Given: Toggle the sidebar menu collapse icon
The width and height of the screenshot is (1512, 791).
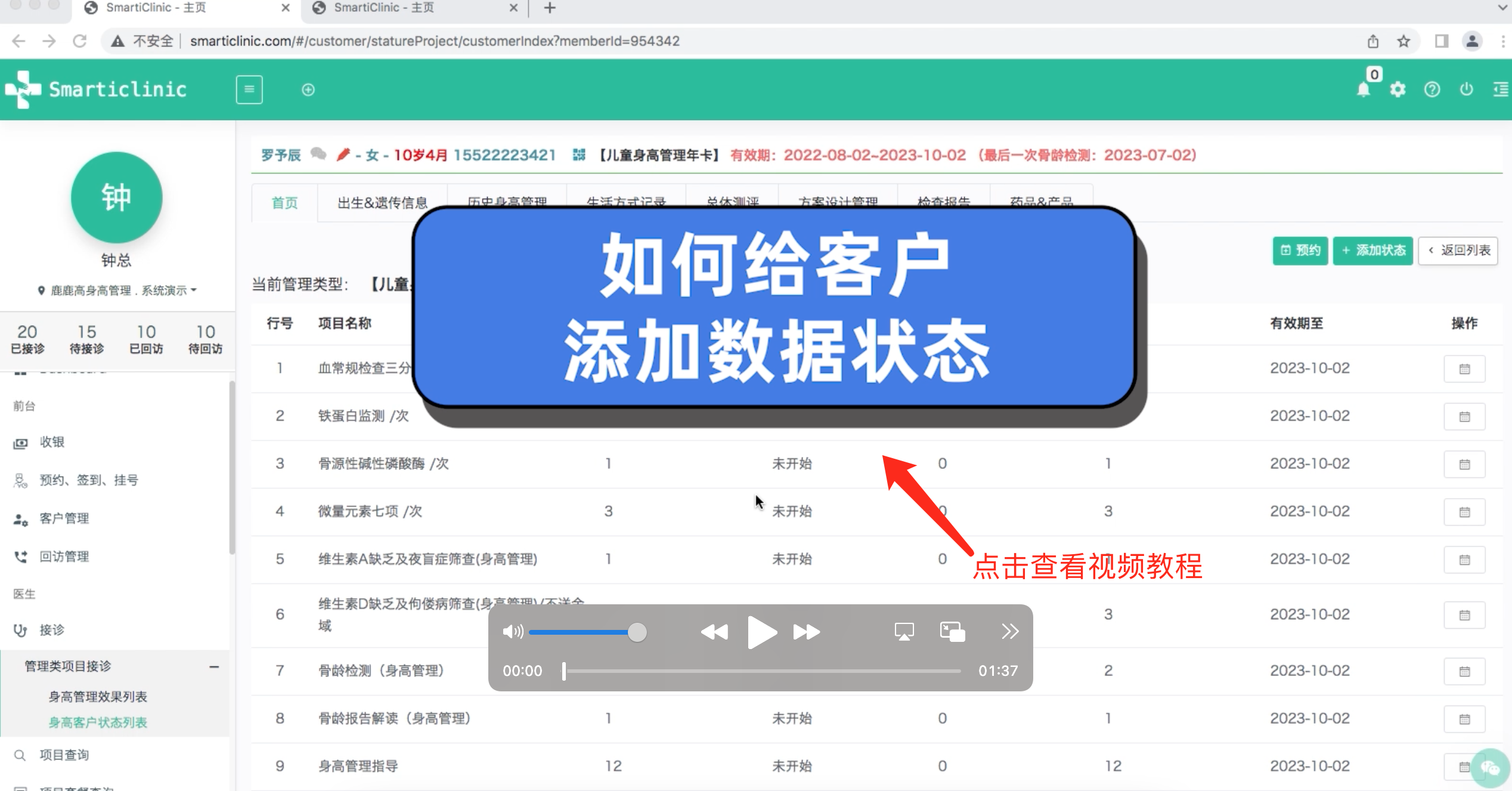Looking at the screenshot, I should pos(249,89).
